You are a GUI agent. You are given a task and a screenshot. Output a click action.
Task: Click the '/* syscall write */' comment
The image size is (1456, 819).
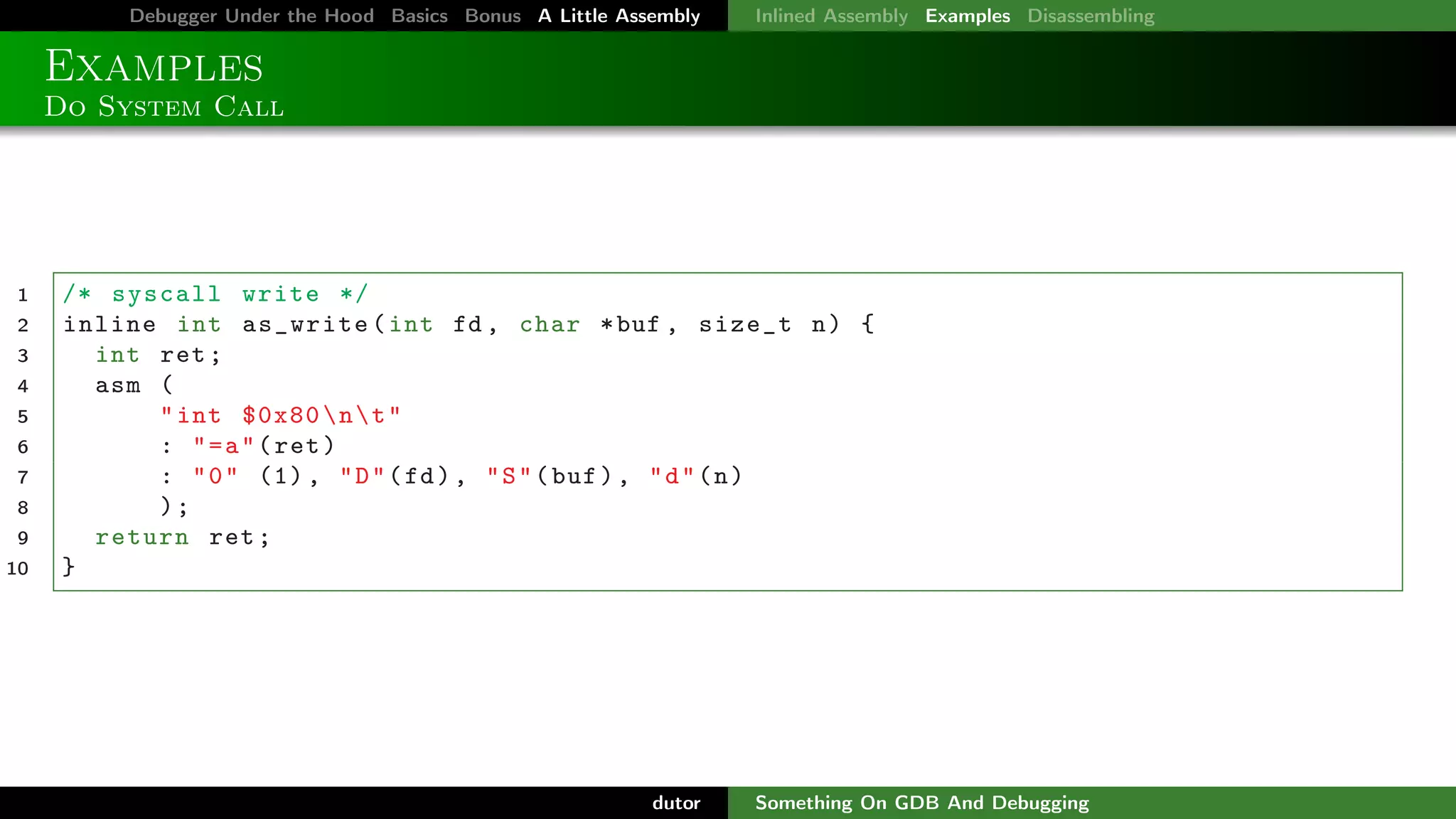coord(215,294)
